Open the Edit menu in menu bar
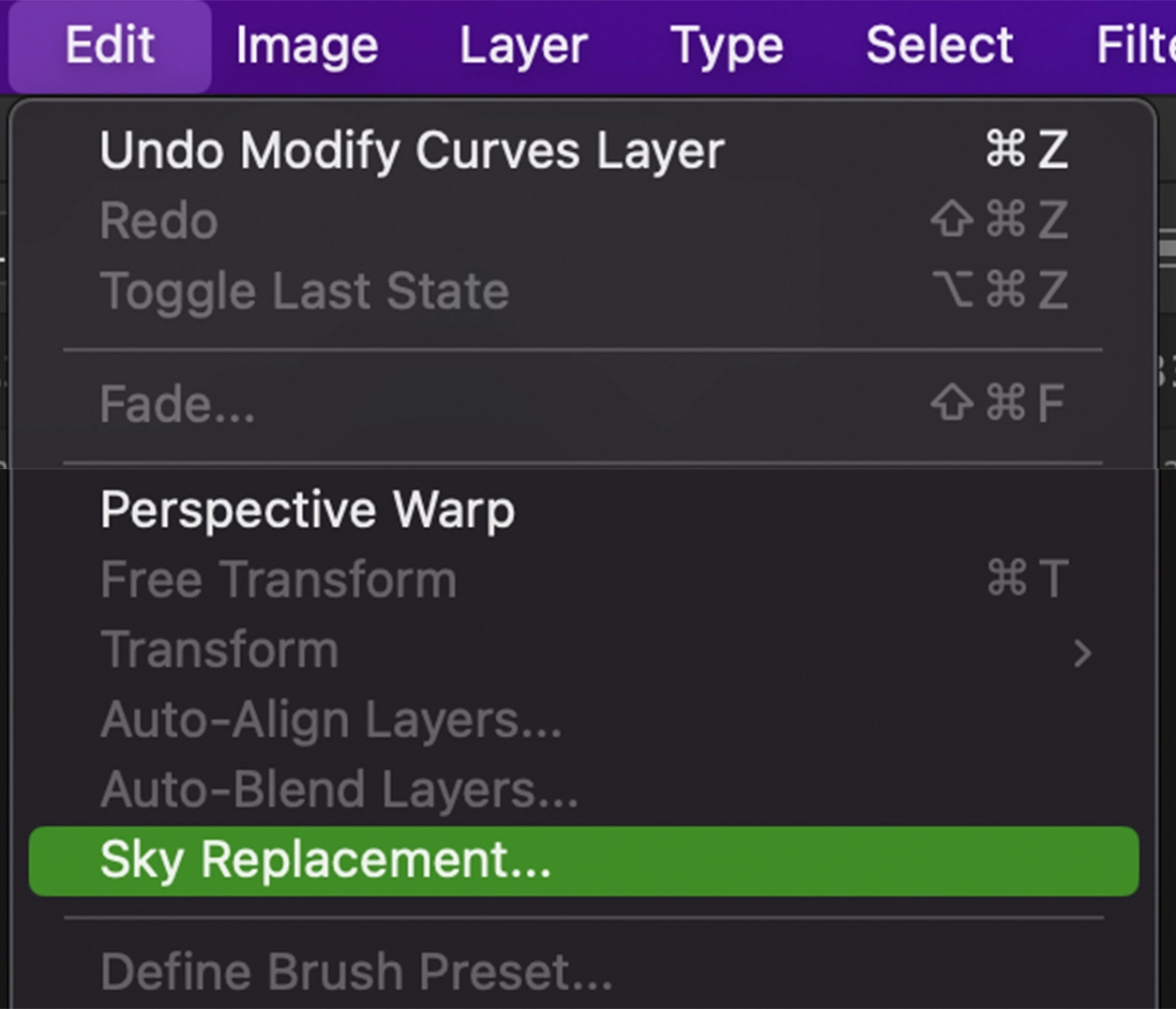 pyautogui.click(x=110, y=45)
